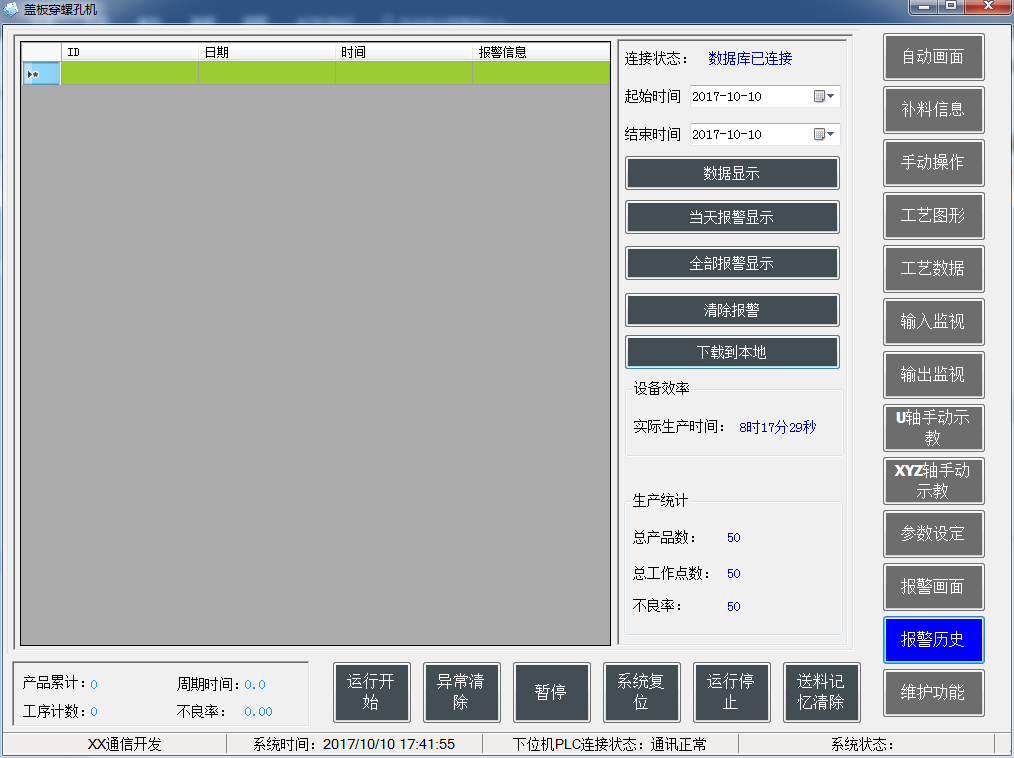Screen dimensions: 1014x758
Task: Open 维护功能 (maintenance functions)
Action: [x=933, y=693]
